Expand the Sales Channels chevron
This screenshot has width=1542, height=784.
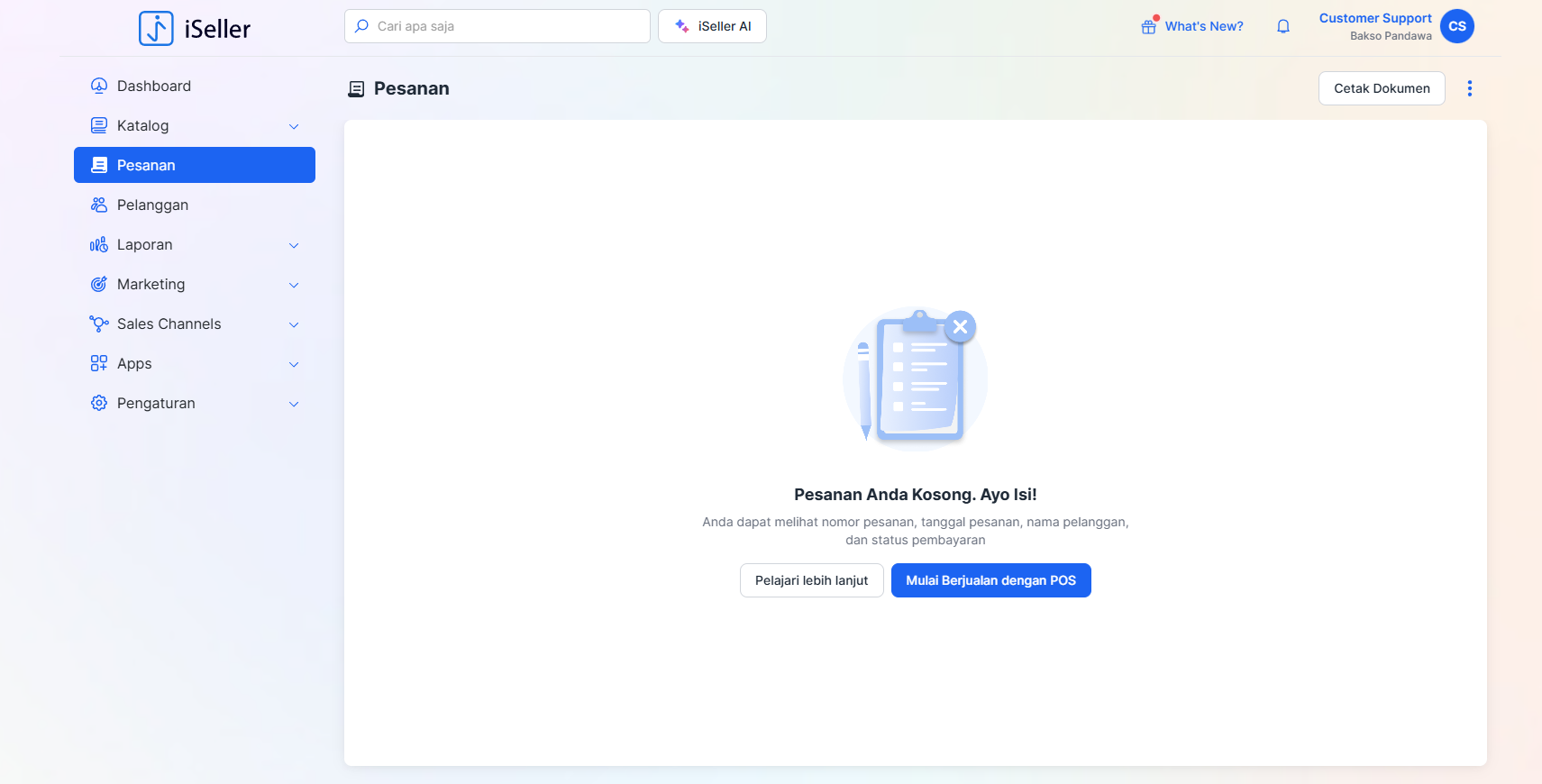click(x=294, y=324)
